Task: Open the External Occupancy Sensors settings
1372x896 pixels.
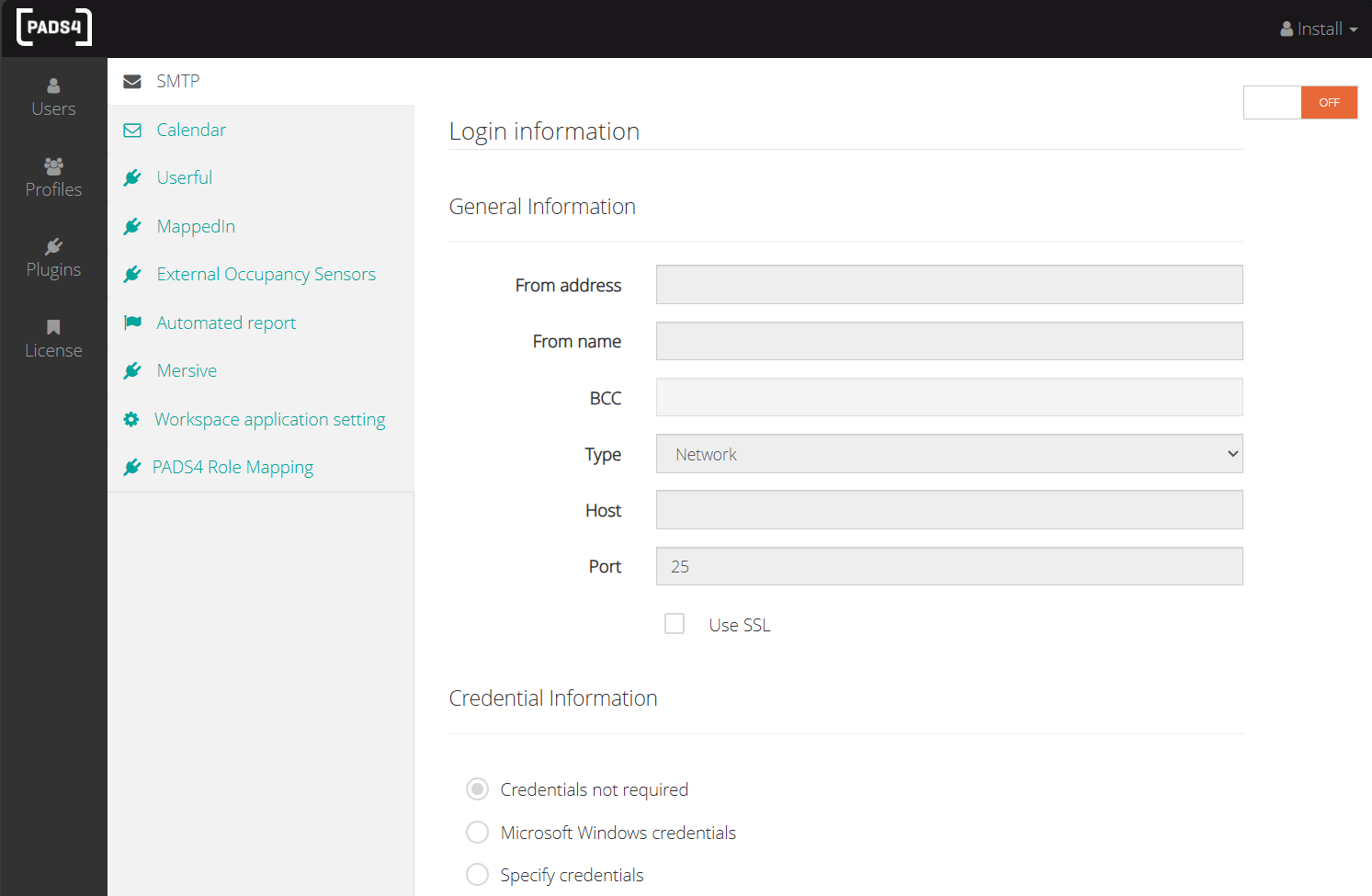Action: pos(266,274)
